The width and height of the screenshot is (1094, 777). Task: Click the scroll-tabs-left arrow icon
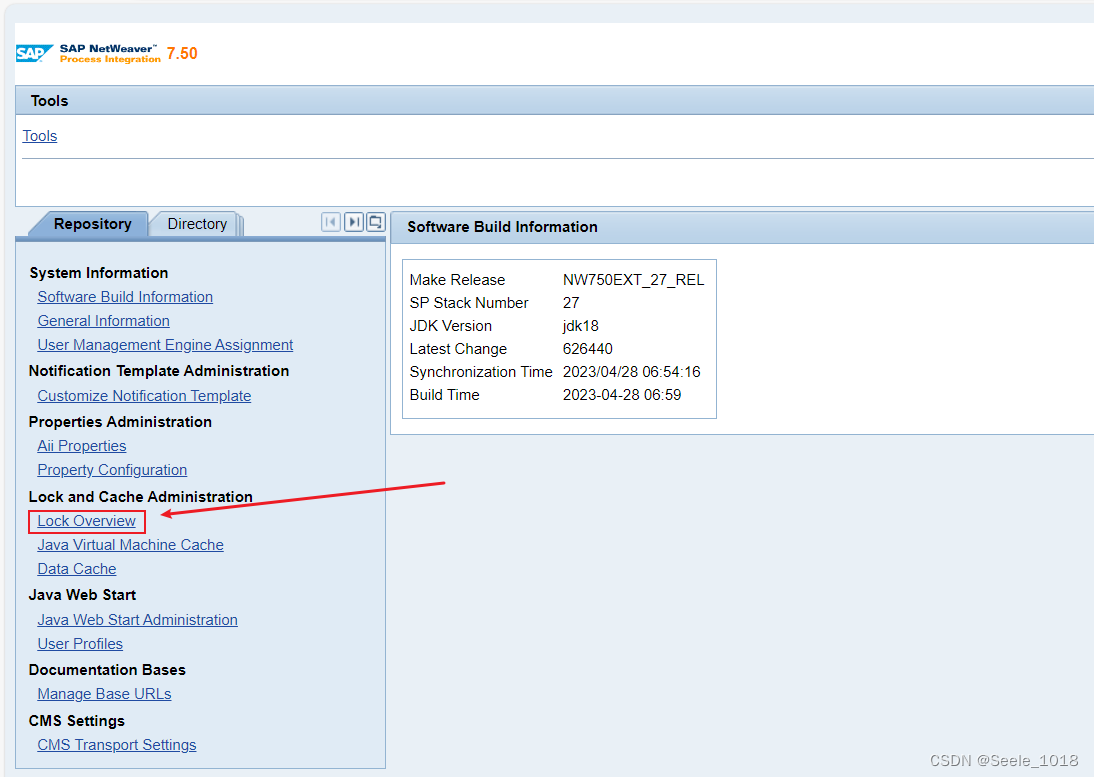(x=331, y=222)
